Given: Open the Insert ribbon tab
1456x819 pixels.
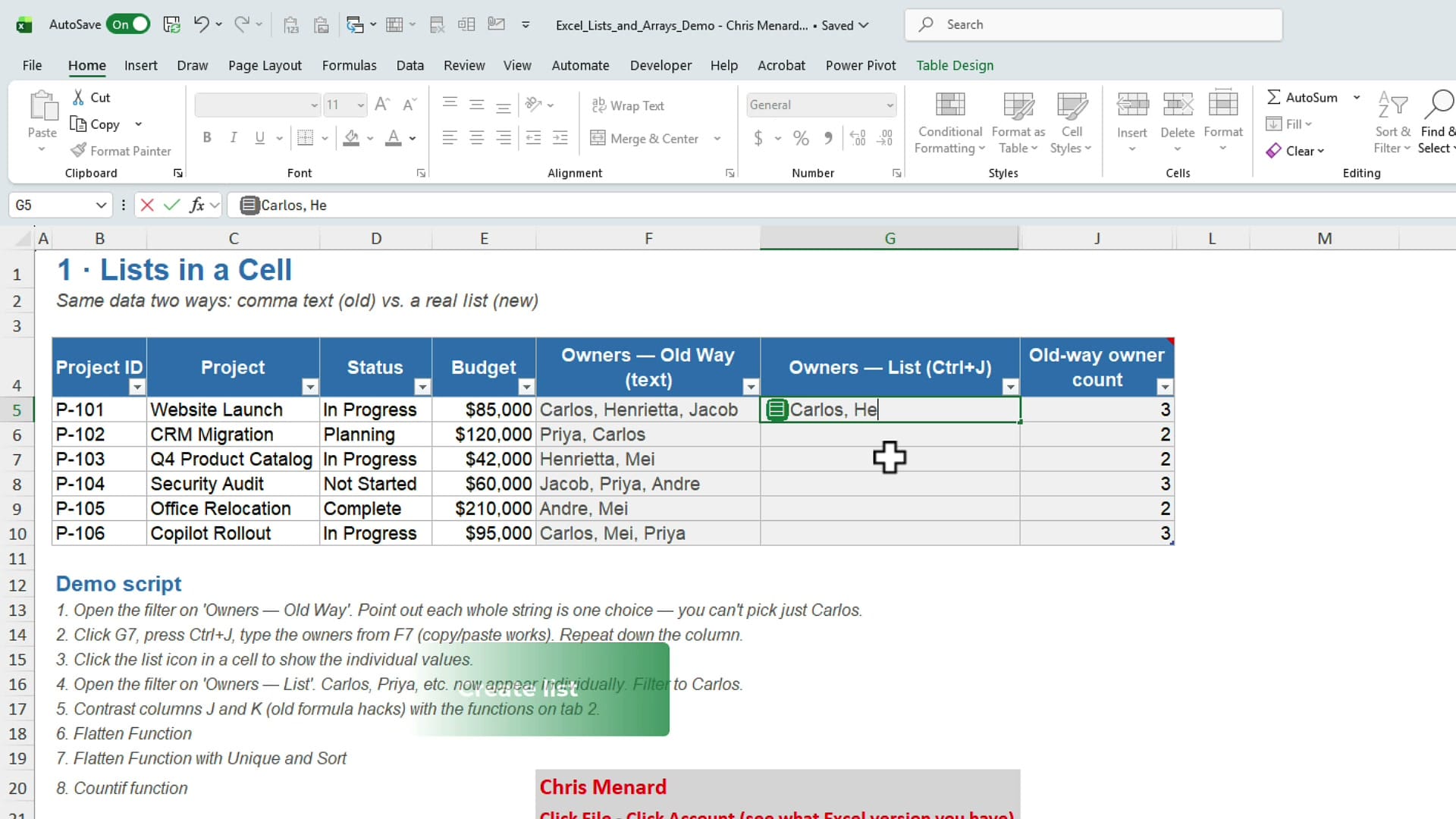Looking at the screenshot, I should coord(141,65).
